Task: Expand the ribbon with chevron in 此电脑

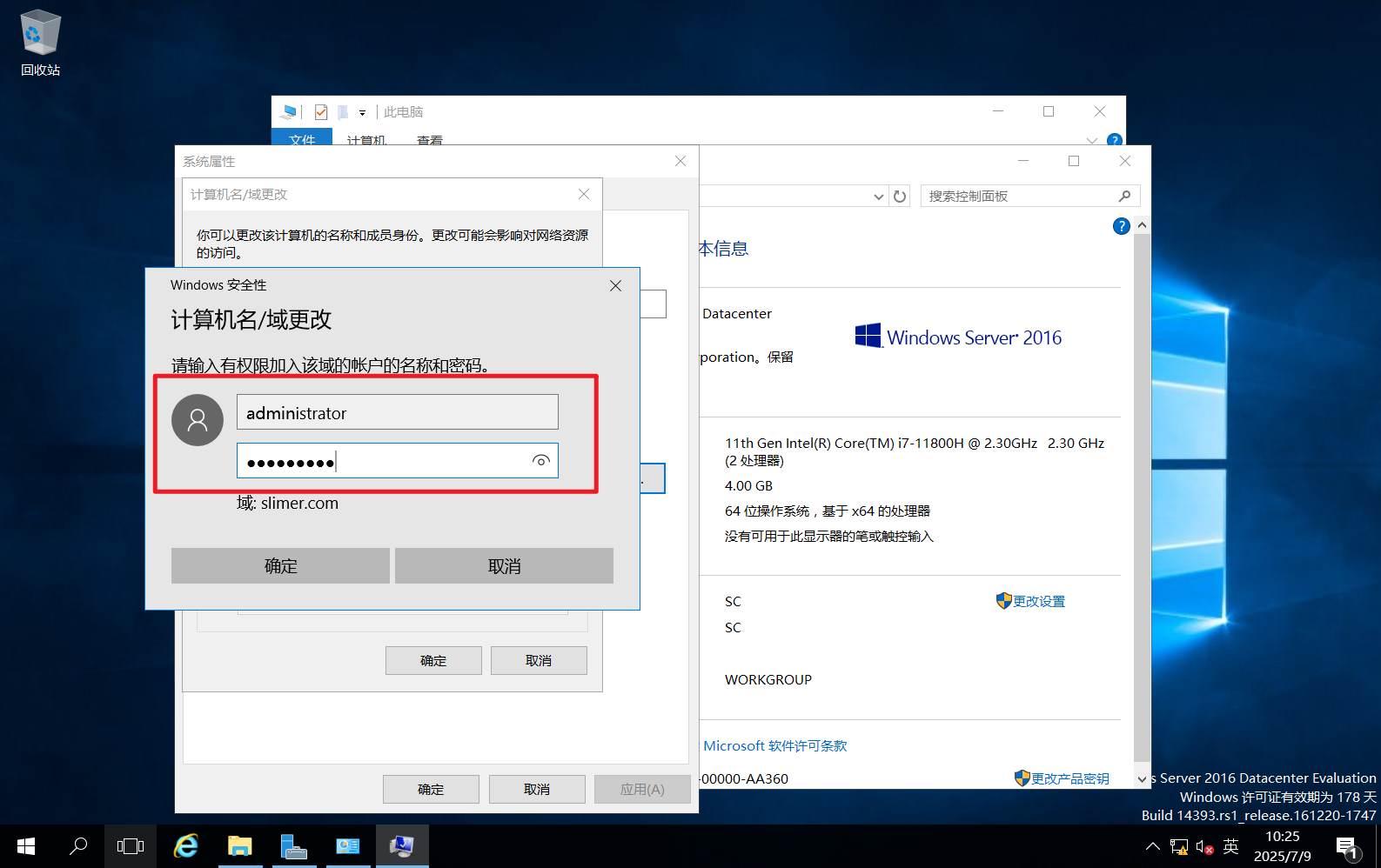Action: pyautogui.click(x=1092, y=140)
